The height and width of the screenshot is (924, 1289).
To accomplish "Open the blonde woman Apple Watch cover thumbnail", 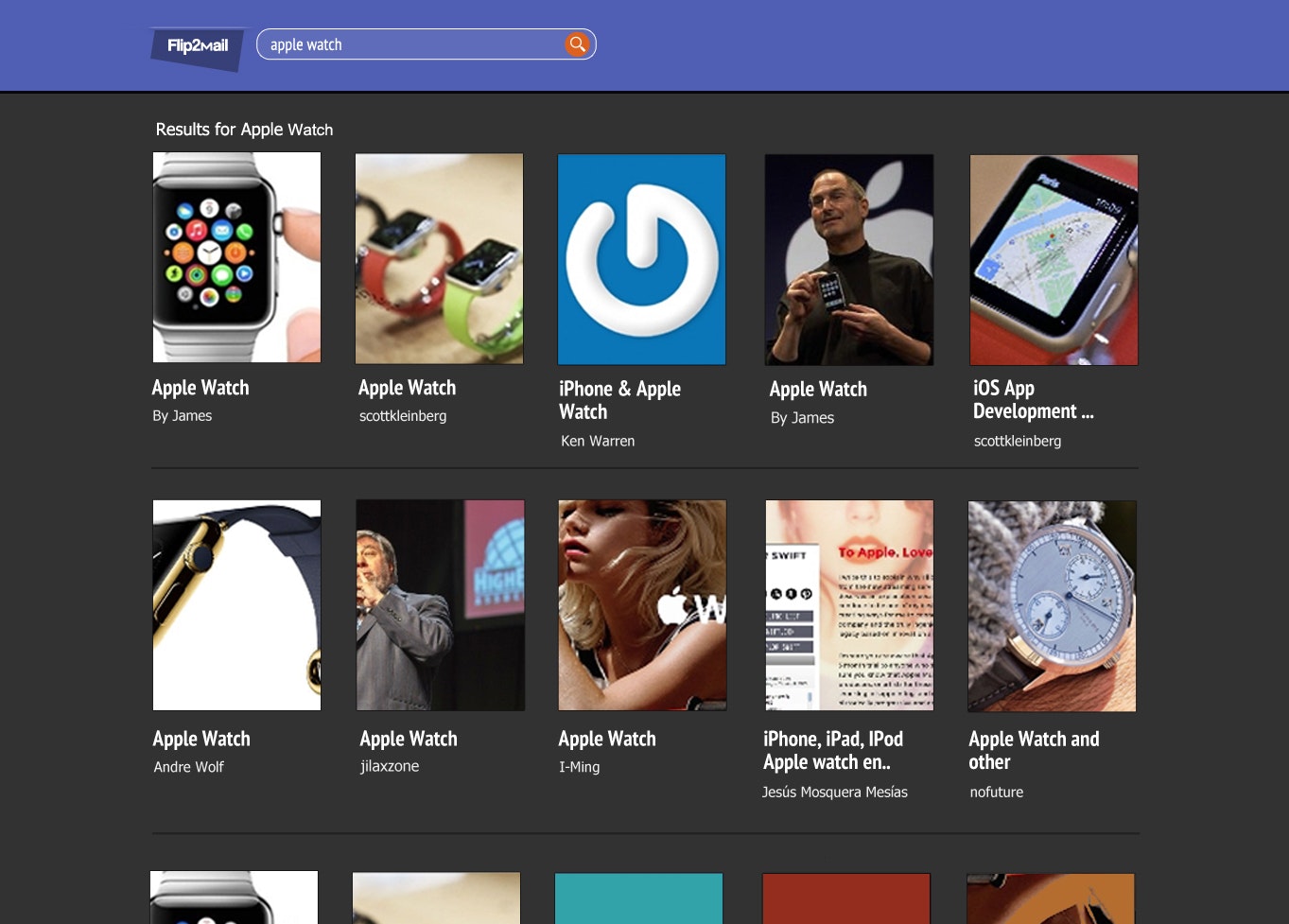I will click(642, 605).
